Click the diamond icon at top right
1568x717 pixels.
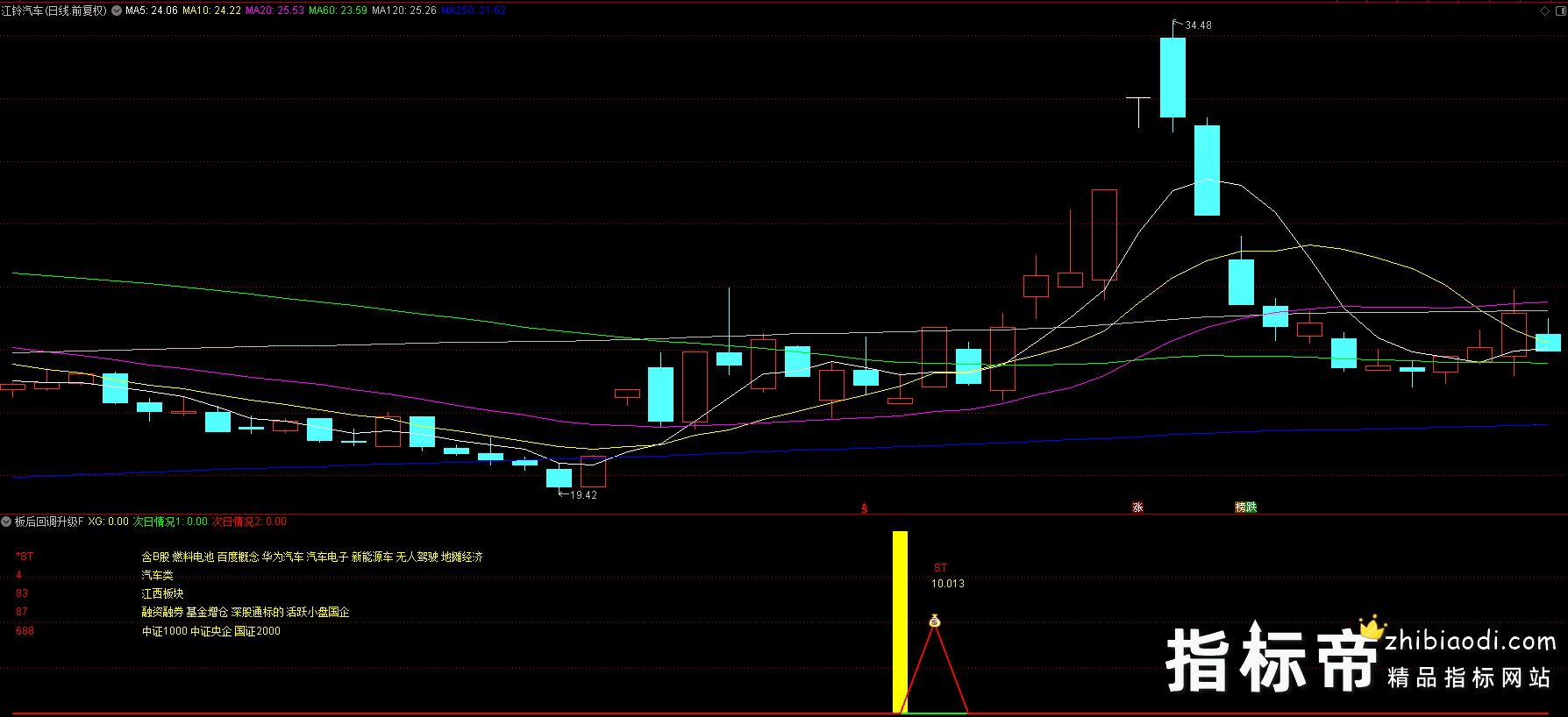click(1544, 11)
